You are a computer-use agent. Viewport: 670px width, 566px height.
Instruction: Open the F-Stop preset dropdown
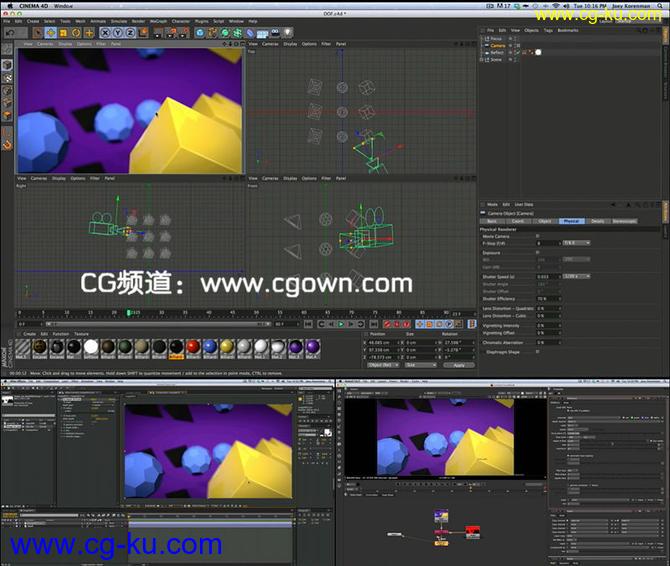coord(576,243)
